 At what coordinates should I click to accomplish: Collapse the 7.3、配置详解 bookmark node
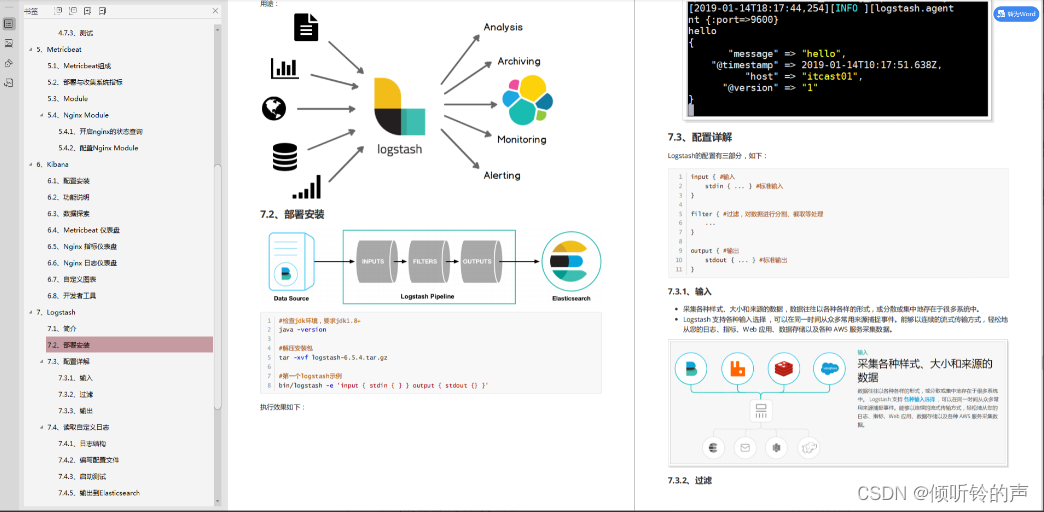pyautogui.click(x=41, y=361)
